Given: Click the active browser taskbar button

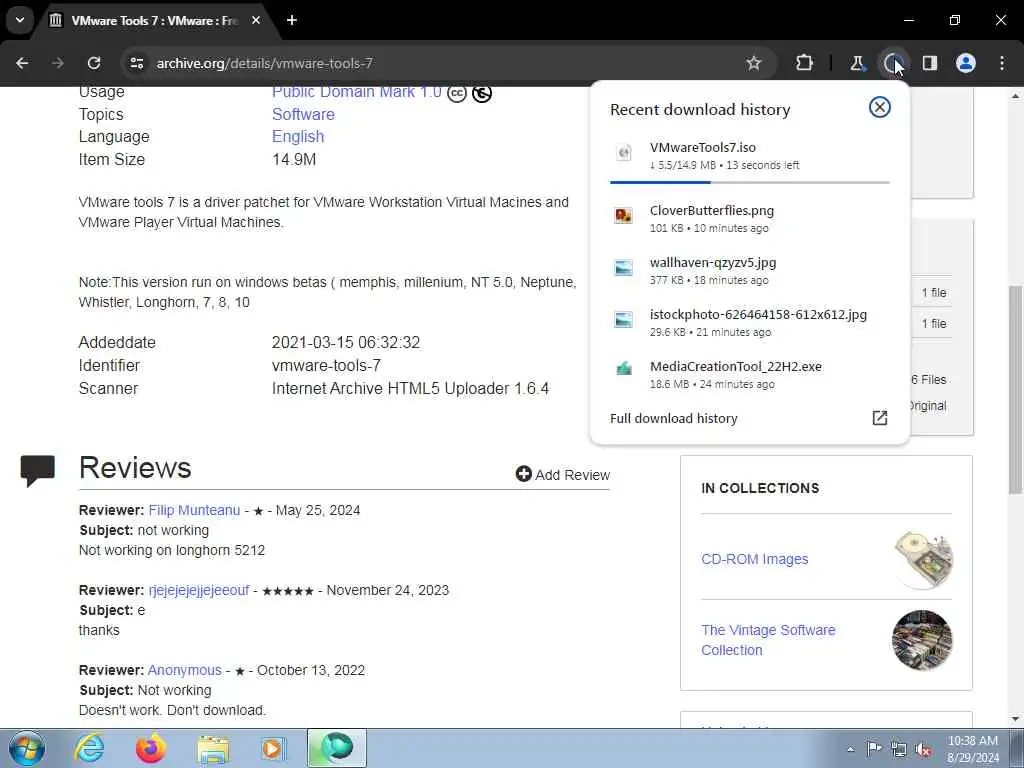Looking at the screenshot, I should pos(336,748).
